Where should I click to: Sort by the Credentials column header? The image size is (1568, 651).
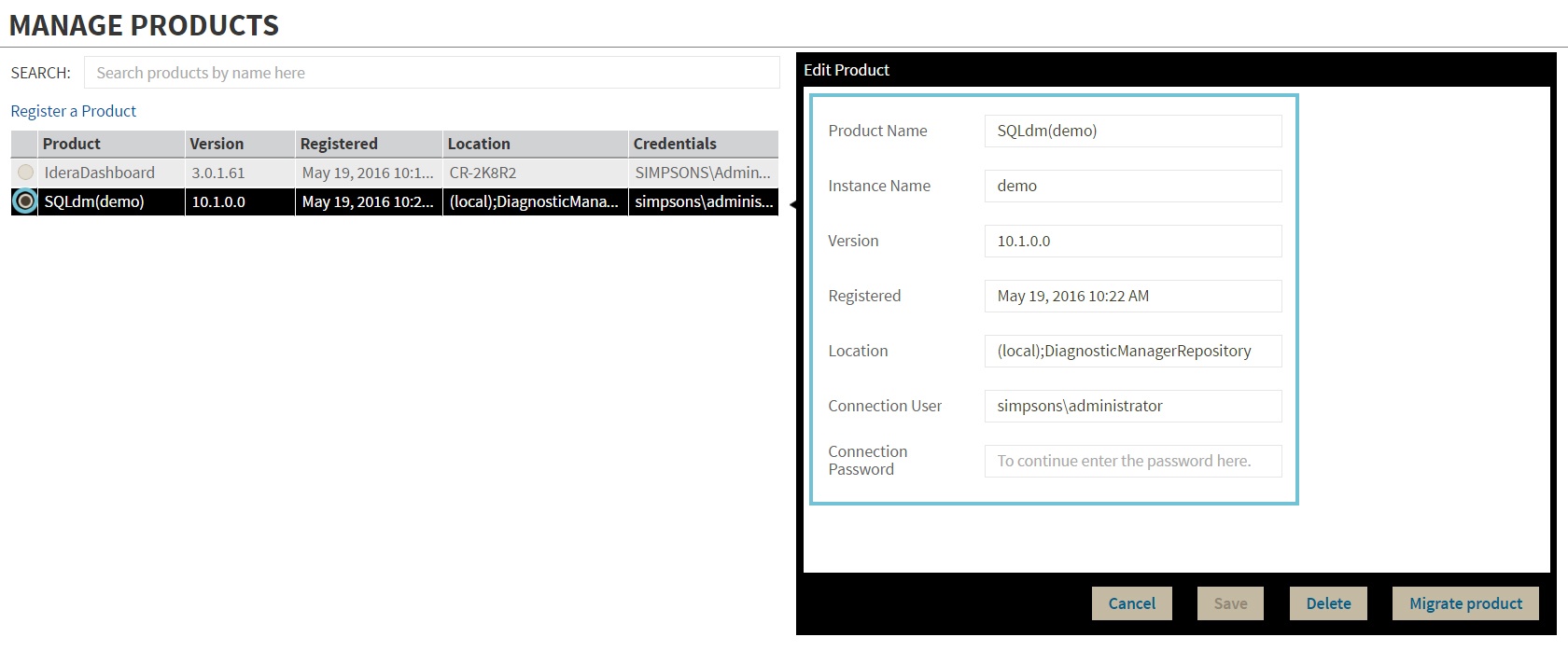pyautogui.click(x=675, y=144)
